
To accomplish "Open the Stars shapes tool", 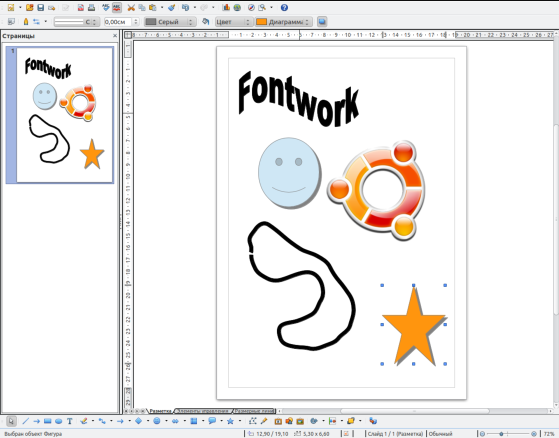I will point(230,421).
